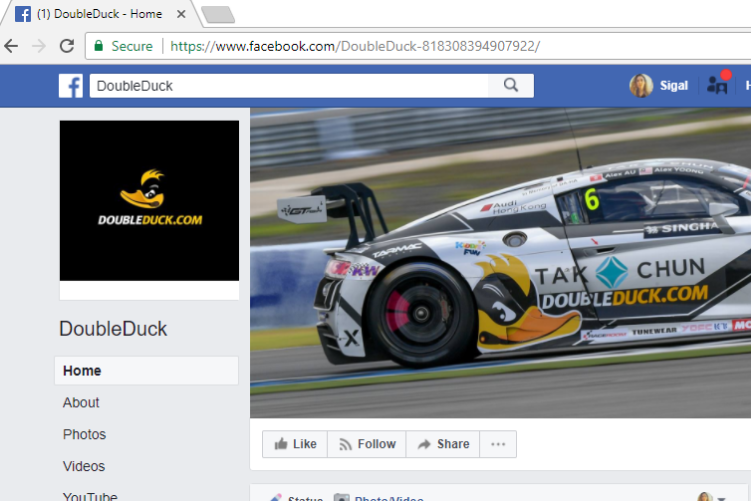Viewport: 751px width, 501px height.
Task: Open a new browser tab
Action: (218, 14)
